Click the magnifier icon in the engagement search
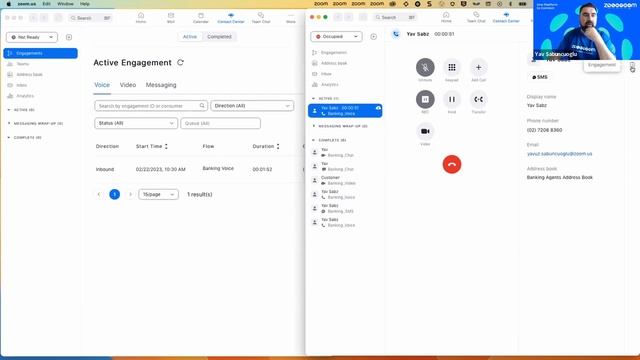The width and height of the screenshot is (640, 360). coord(202,106)
